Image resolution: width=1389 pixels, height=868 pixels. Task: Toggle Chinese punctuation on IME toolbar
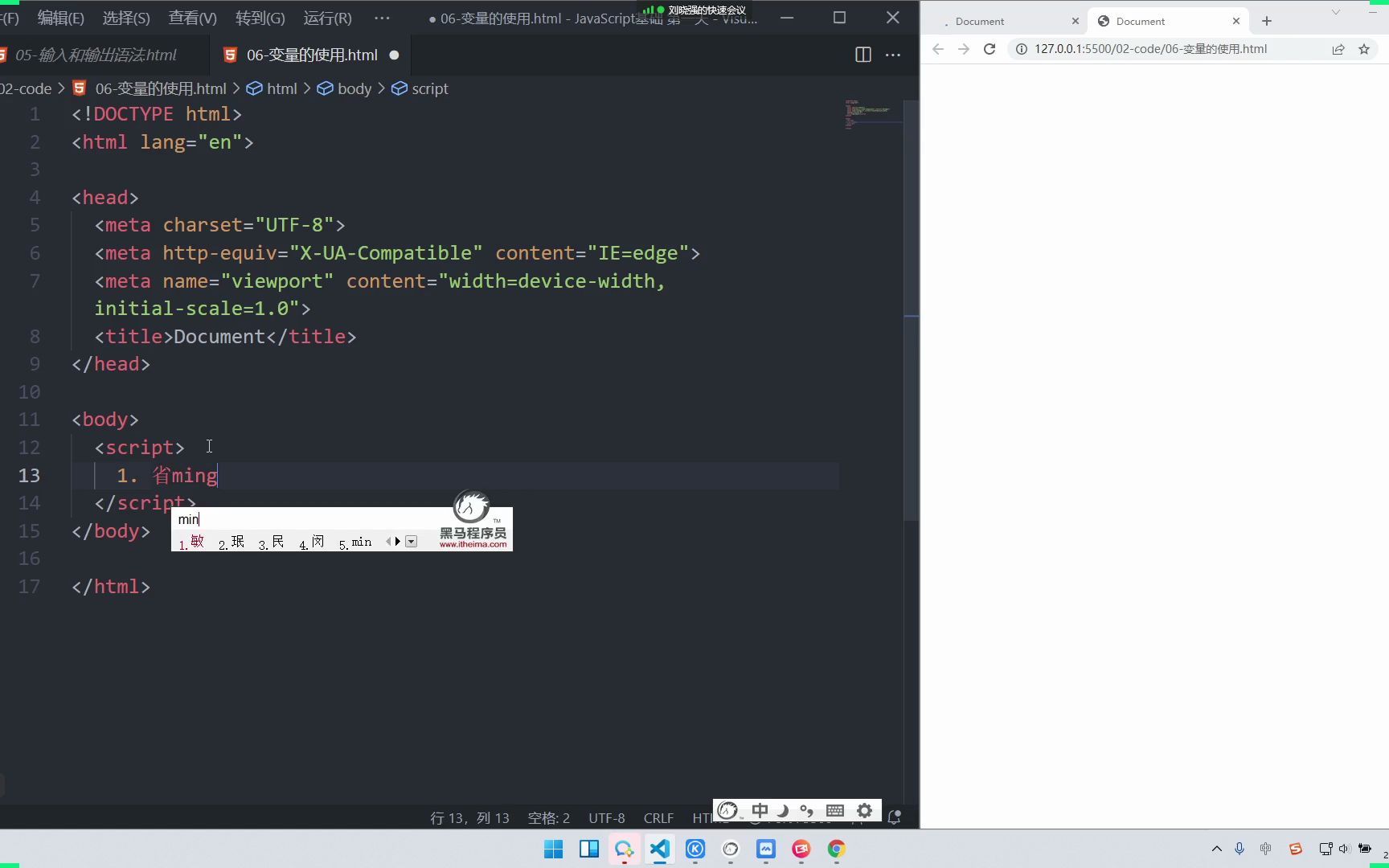click(806, 810)
